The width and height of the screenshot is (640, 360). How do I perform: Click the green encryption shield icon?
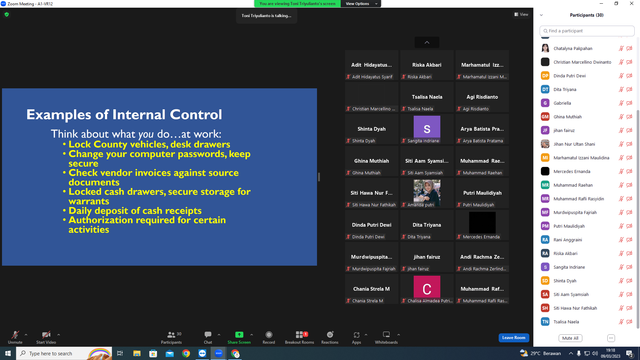point(7,14)
